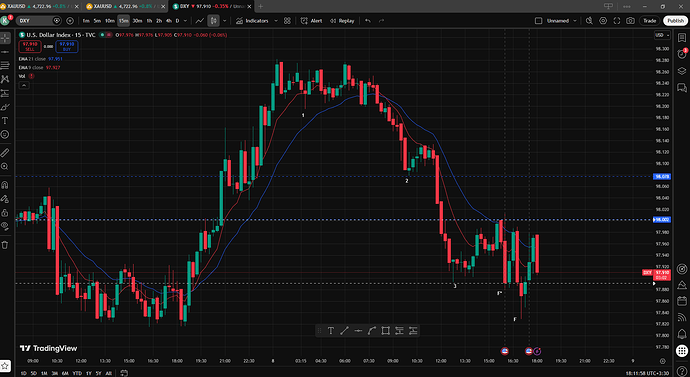Viewport: 690px width, 377px height.
Task: Expand the Indicators favorites dropdown arrow
Action: (276, 21)
